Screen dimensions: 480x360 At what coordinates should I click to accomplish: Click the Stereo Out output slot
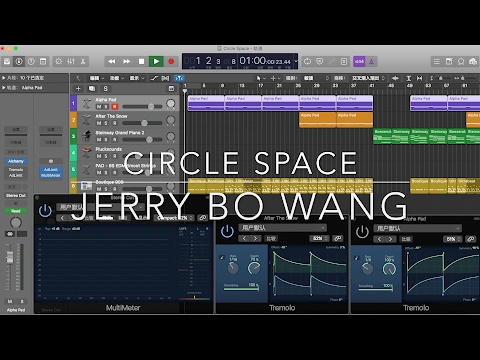click(16, 196)
